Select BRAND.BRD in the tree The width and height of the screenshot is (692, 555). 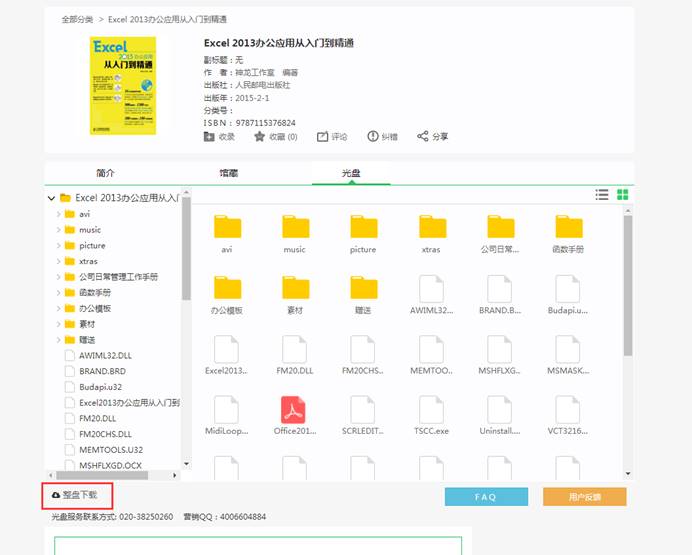[x=102, y=371]
